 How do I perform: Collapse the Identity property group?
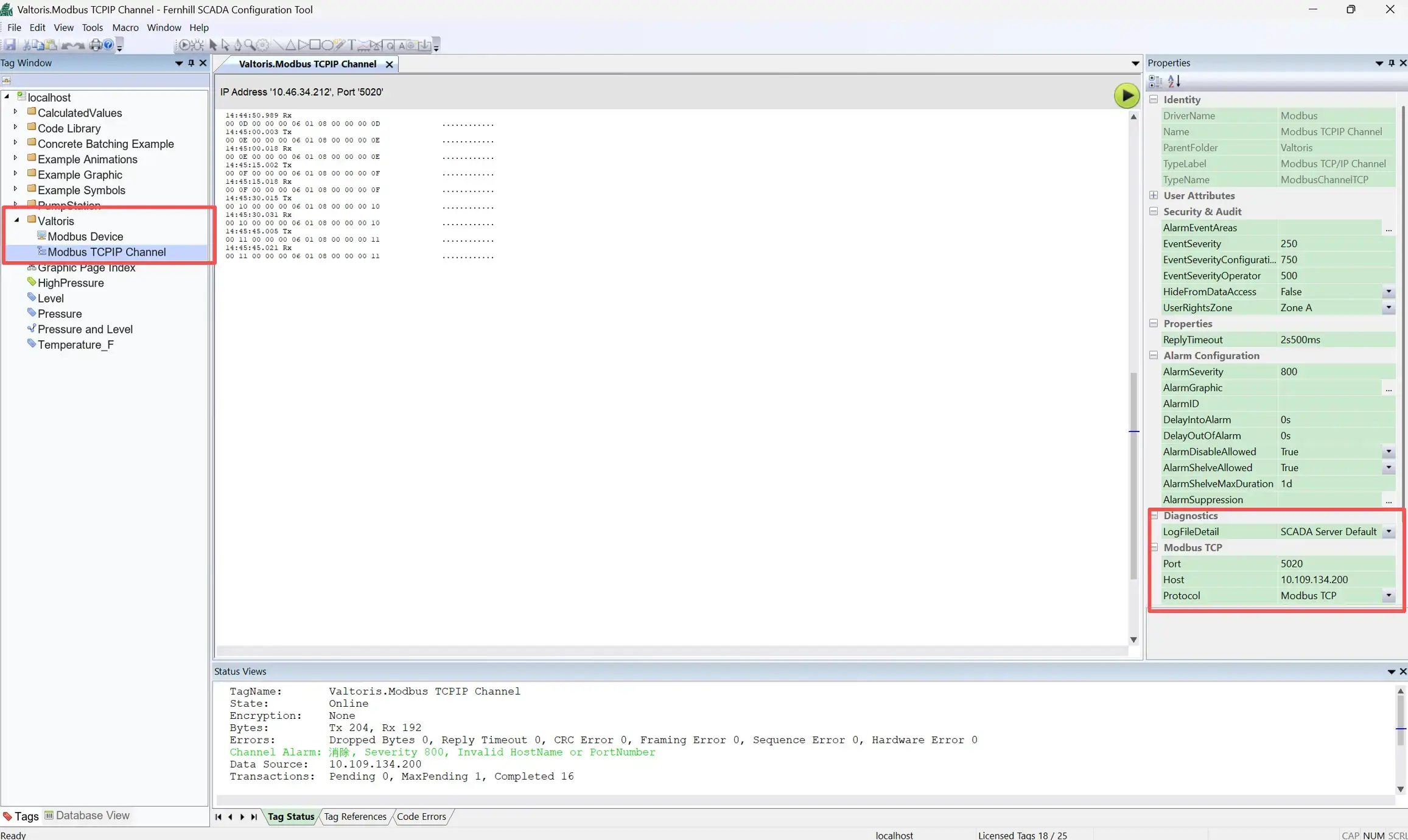(1154, 99)
